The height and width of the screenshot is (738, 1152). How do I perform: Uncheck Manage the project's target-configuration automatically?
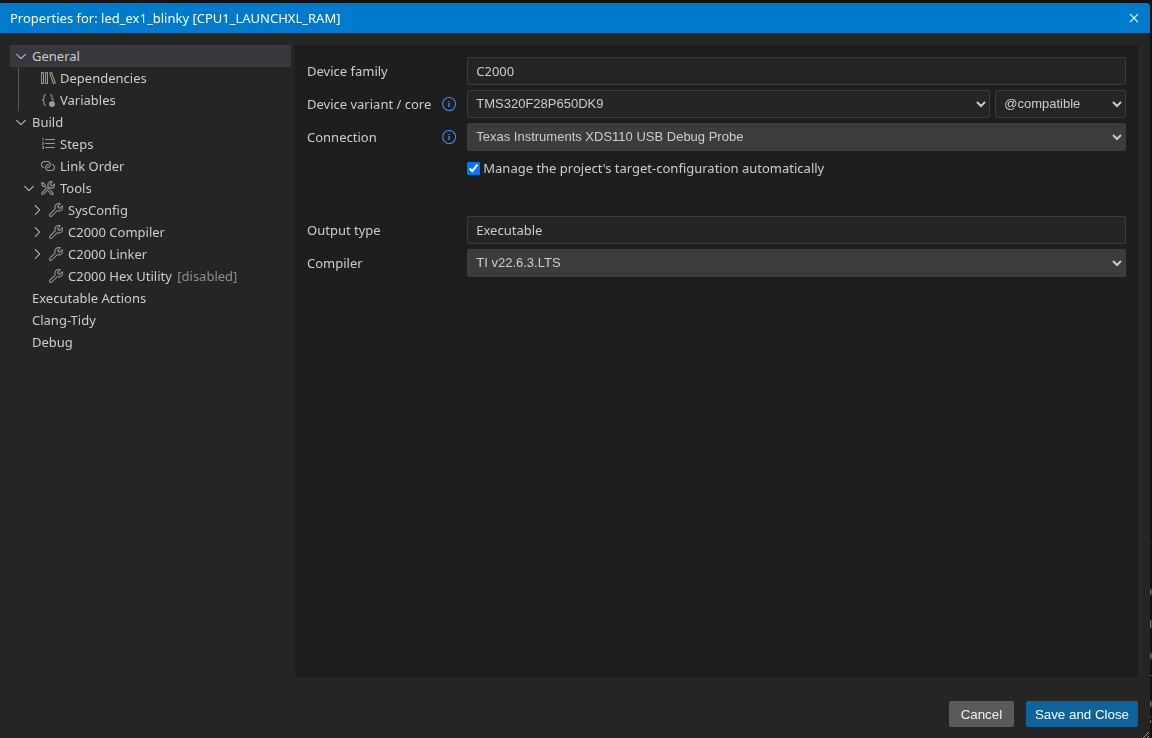474,169
